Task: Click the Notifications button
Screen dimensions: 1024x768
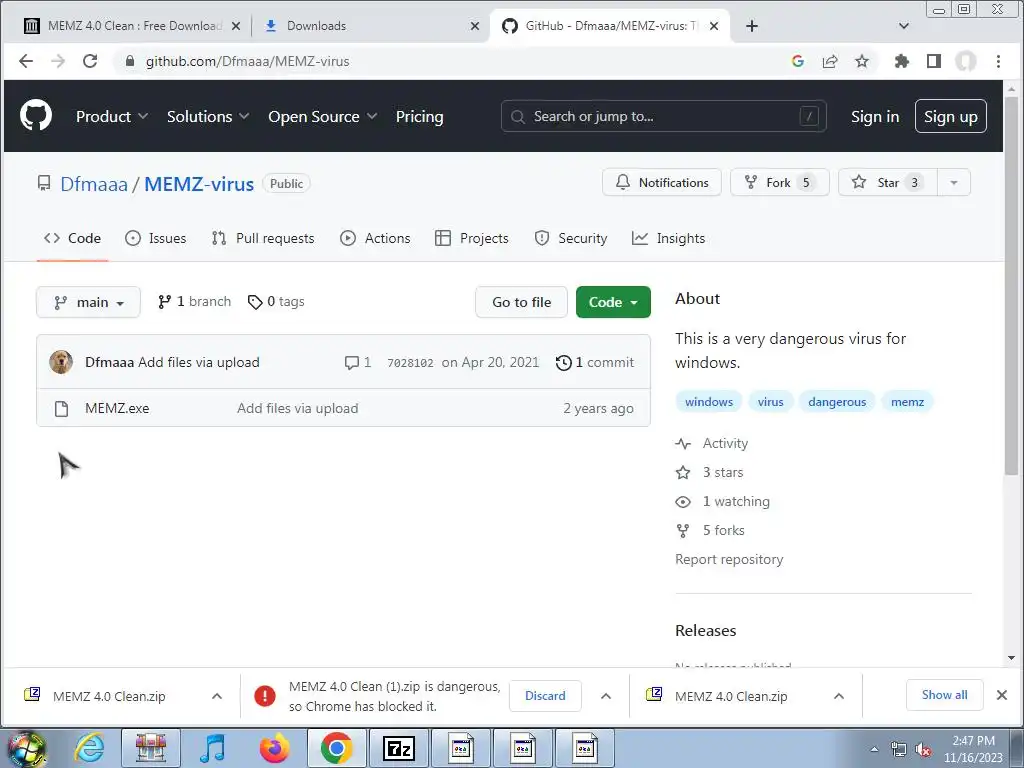Action: click(x=662, y=183)
